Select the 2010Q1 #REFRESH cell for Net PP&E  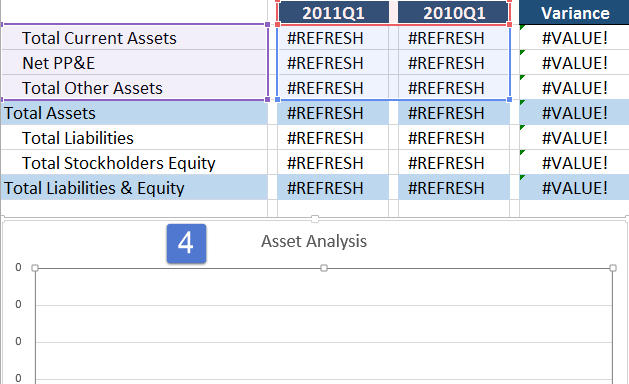(454, 63)
